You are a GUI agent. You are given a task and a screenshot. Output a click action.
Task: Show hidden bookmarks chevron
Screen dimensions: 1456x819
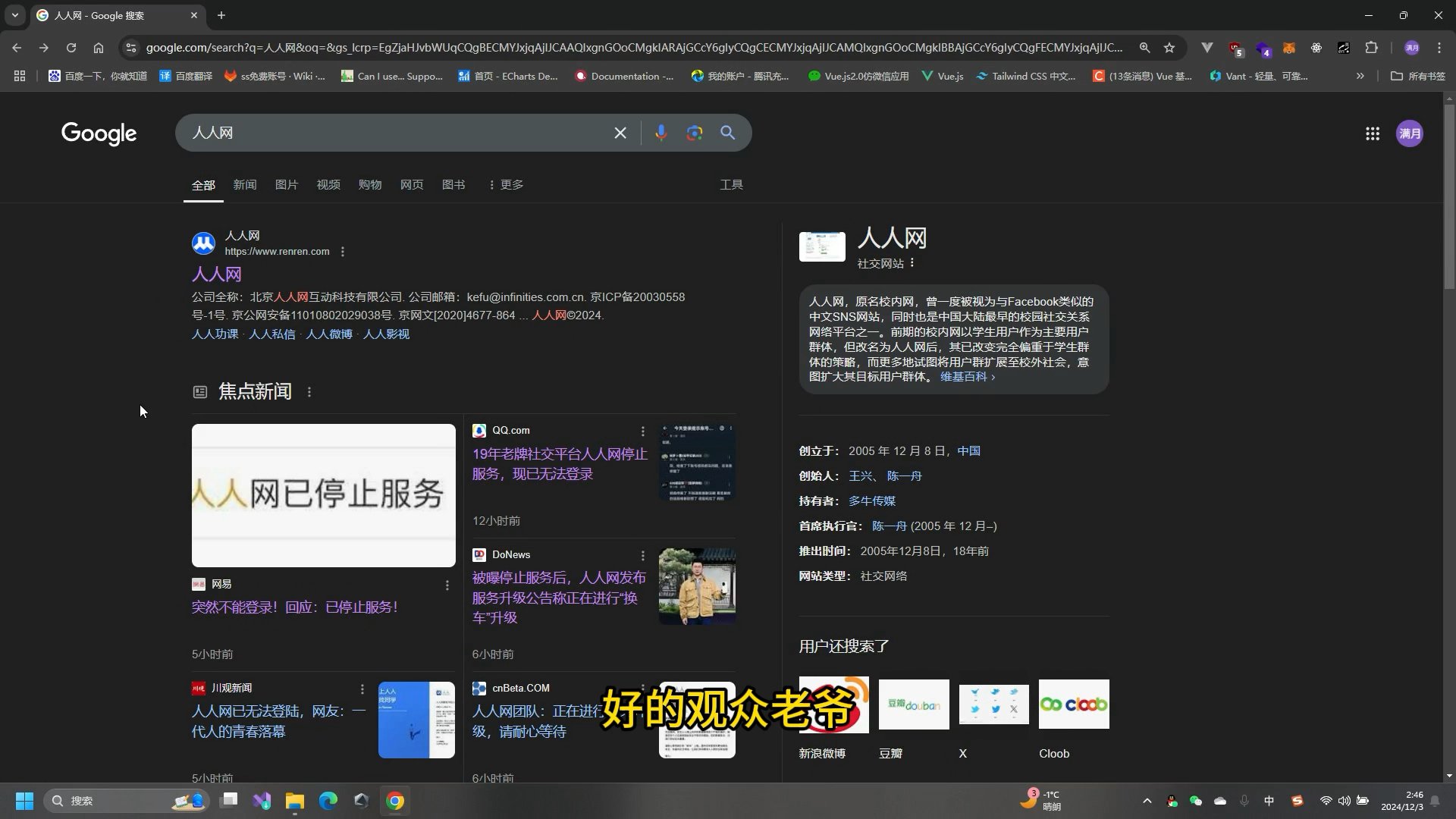[x=1360, y=76]
